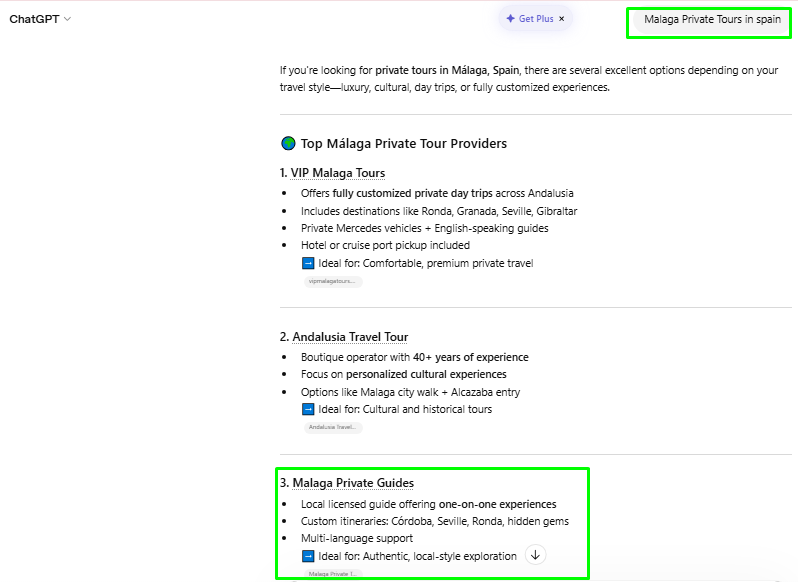798x582 pixels.
Task: Click the 'Top Málaga Private Tour Providers' heading
Action: [403, 143]
